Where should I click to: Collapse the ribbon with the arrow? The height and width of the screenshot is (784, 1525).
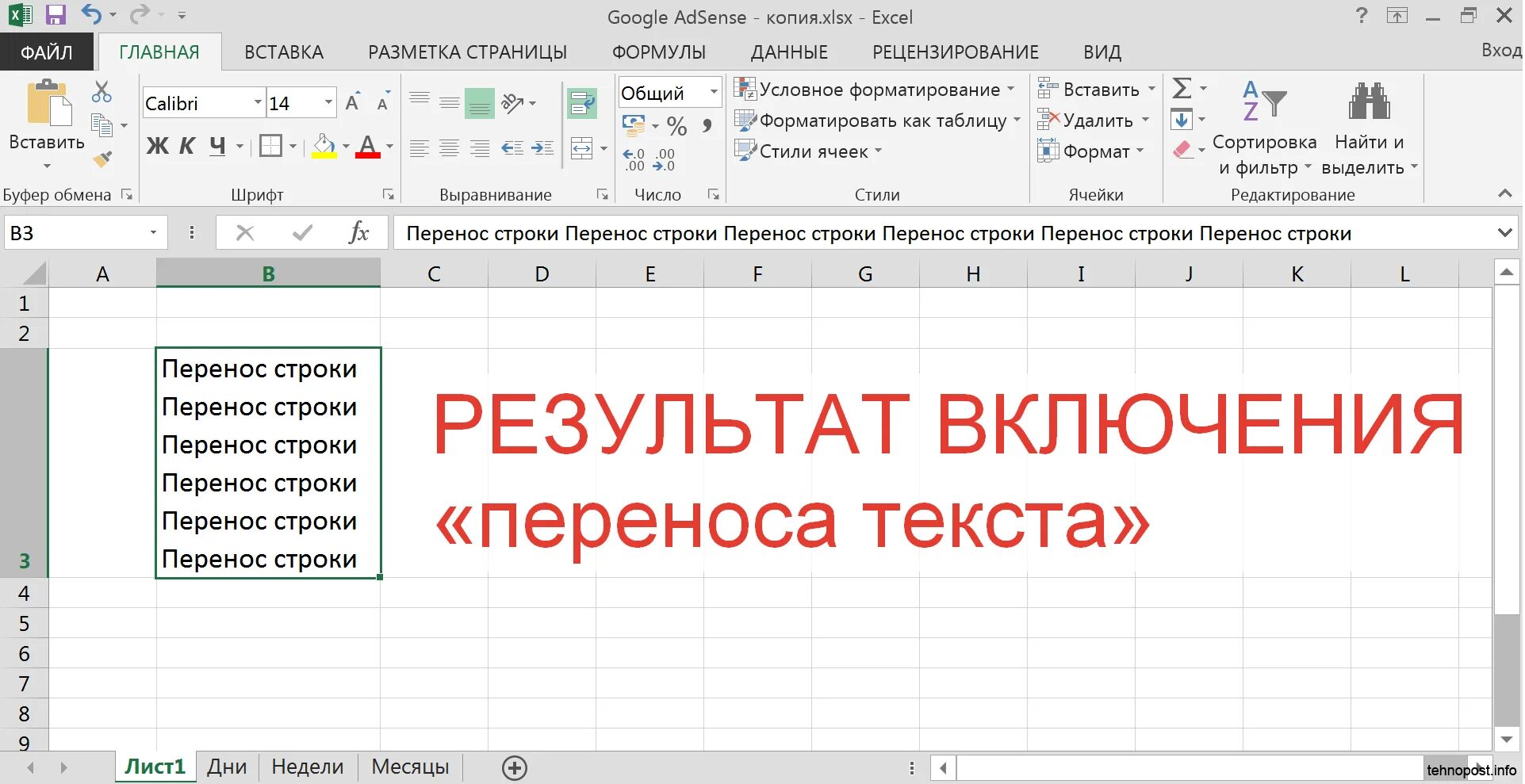pos(1504,193)
